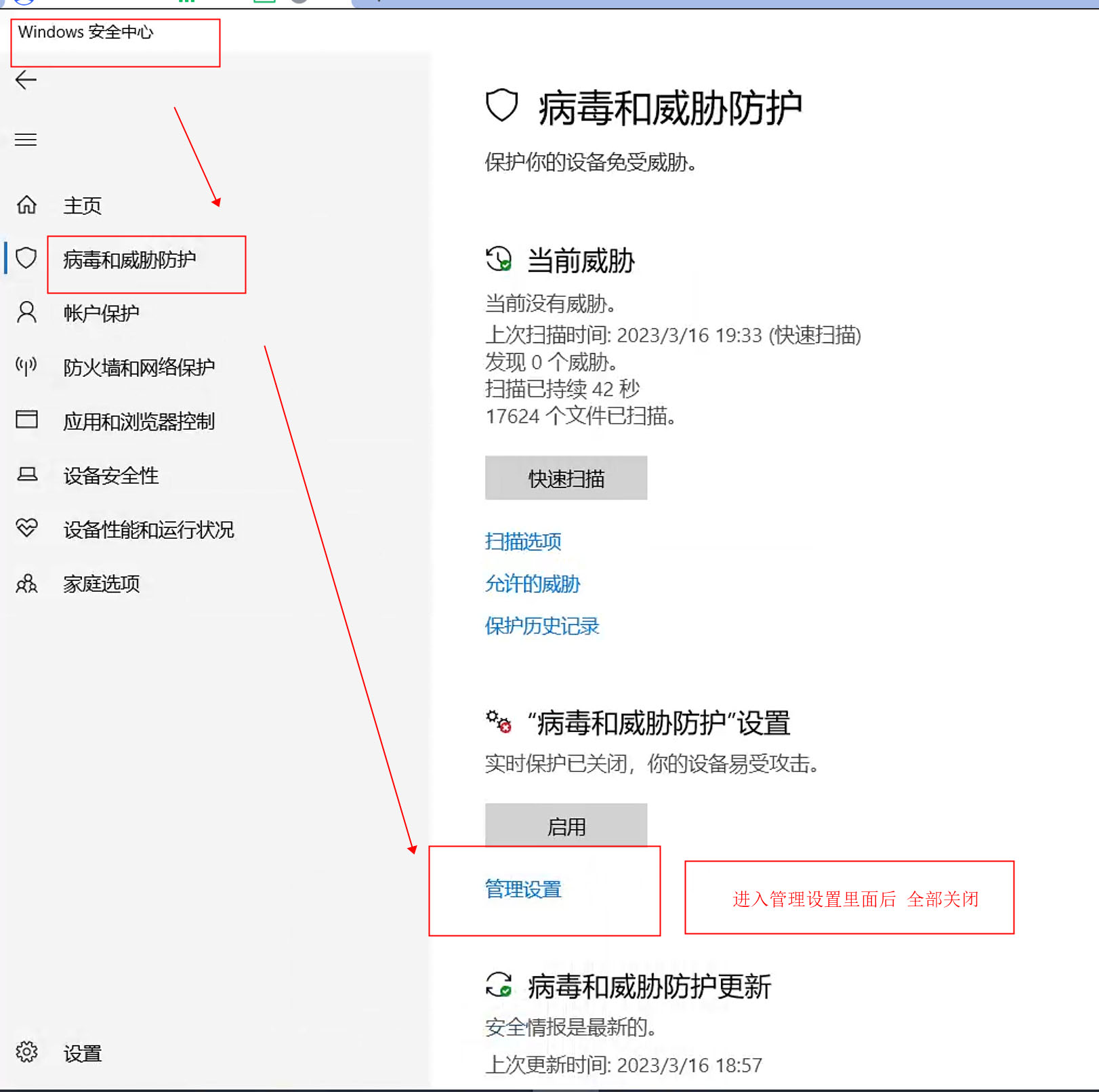This screenshot has width=1099, height=1092.
Task: Open 应用和浏览器控制 section
Action: tap(139, 422)
